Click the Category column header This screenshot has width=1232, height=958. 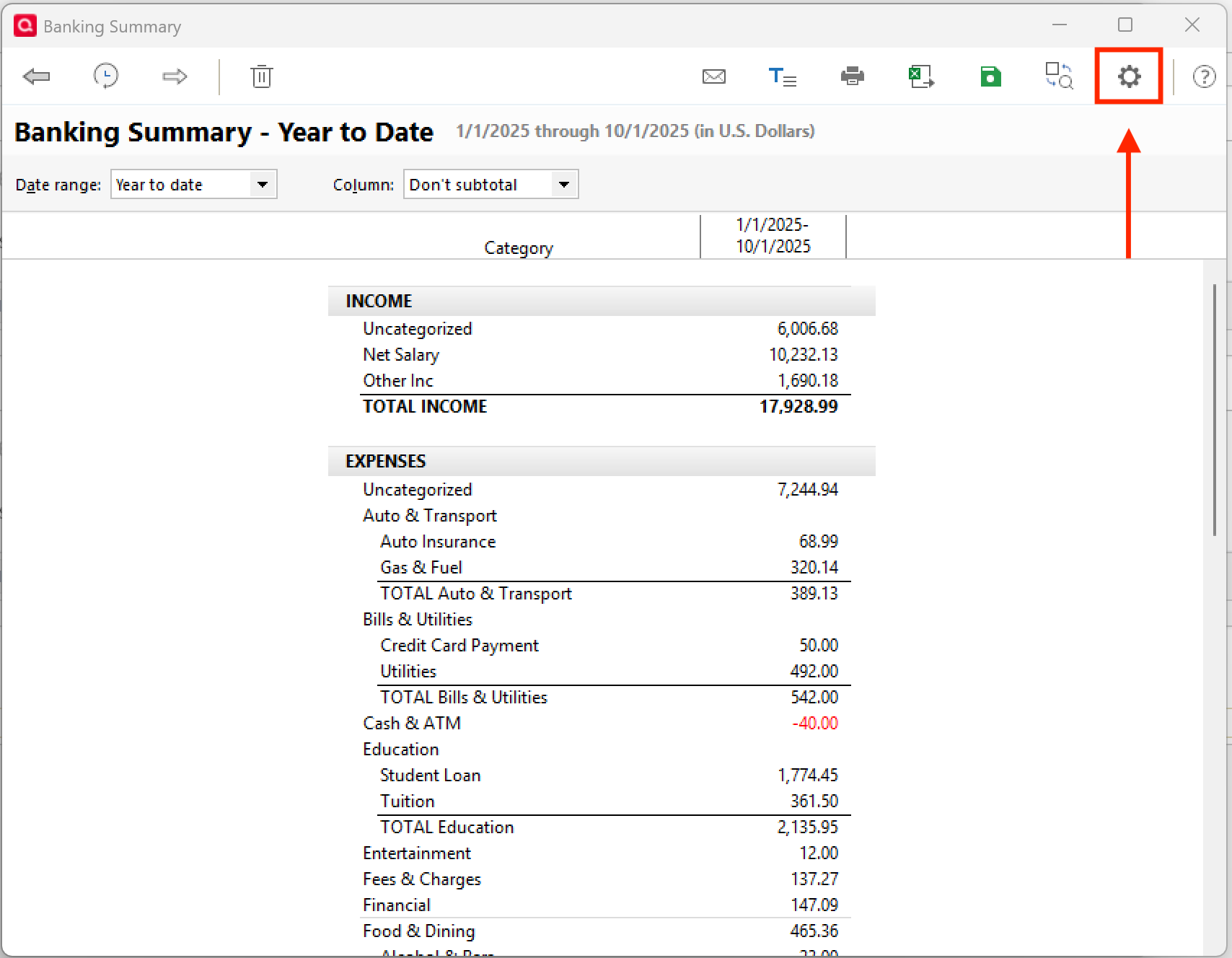[519, 248]
